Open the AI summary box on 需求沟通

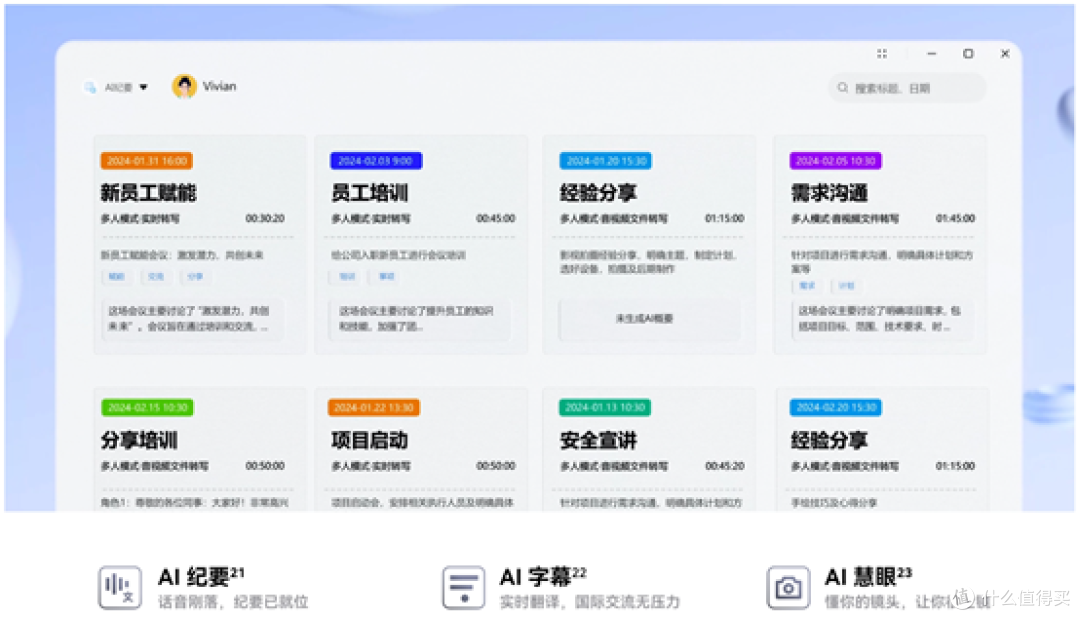coord(882,319)
